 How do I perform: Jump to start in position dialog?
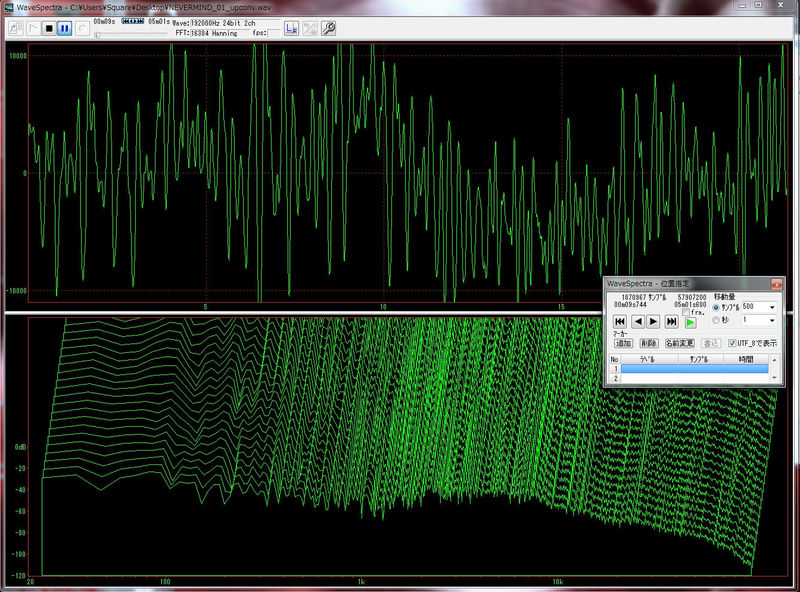pos(620,321)
